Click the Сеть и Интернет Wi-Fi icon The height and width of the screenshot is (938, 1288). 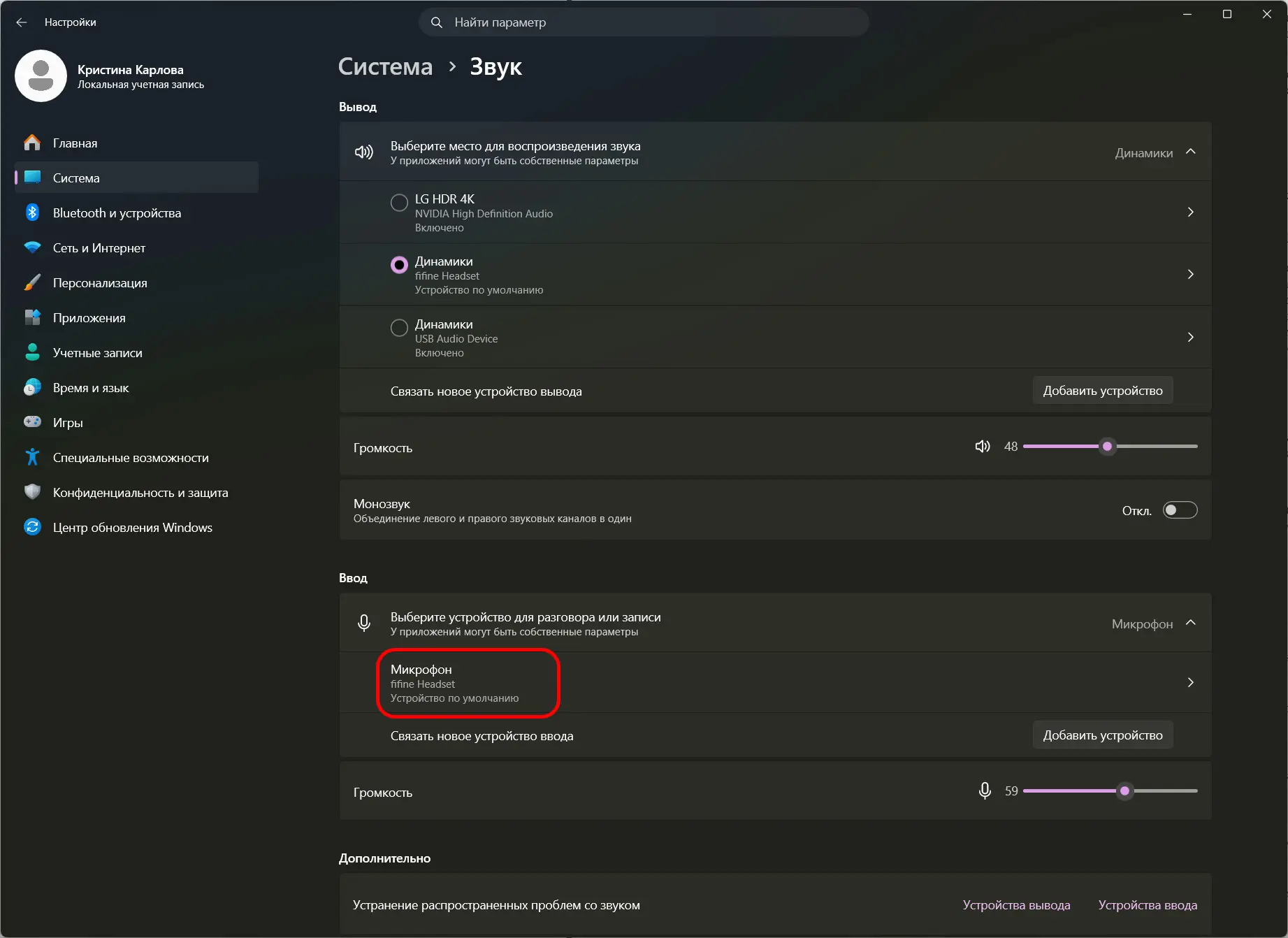(32, 247)
